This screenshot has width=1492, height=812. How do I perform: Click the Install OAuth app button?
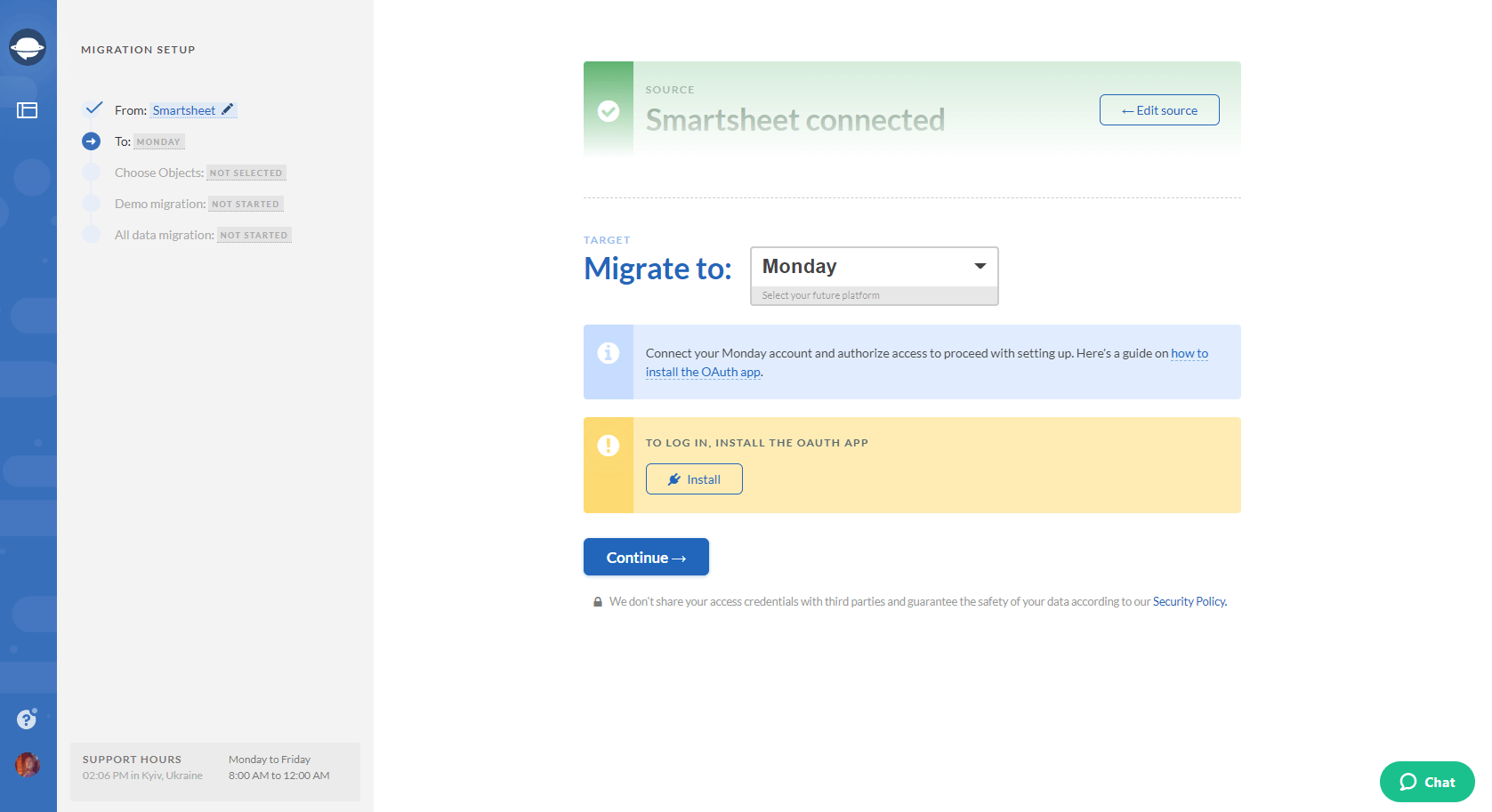694,479
